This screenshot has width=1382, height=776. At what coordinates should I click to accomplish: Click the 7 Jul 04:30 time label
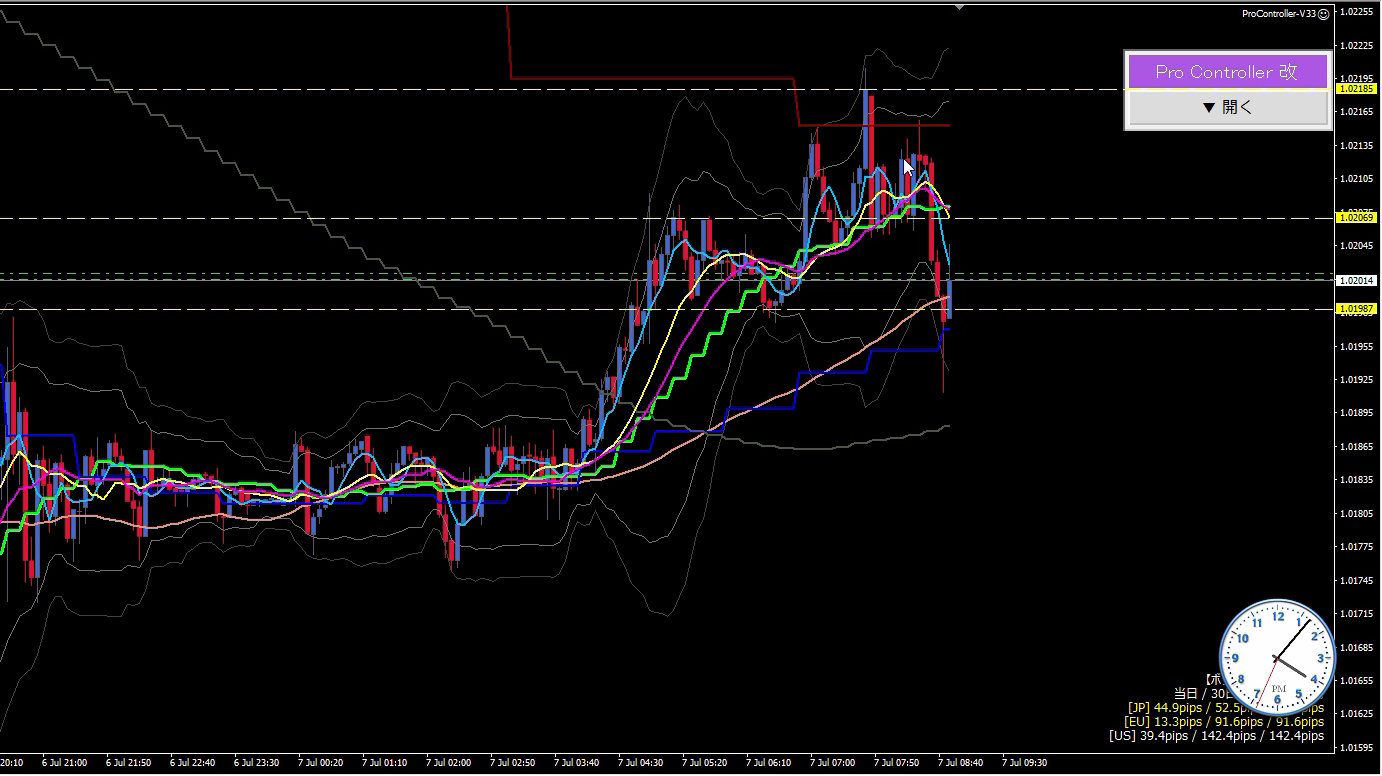pyautogui.click(x=640, y=763)
